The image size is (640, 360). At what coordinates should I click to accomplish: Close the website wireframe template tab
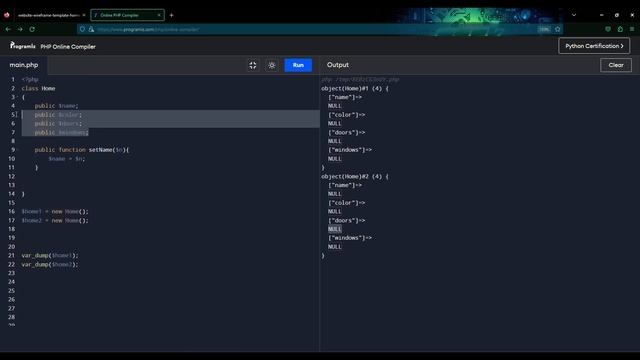(x=84, y=15)
